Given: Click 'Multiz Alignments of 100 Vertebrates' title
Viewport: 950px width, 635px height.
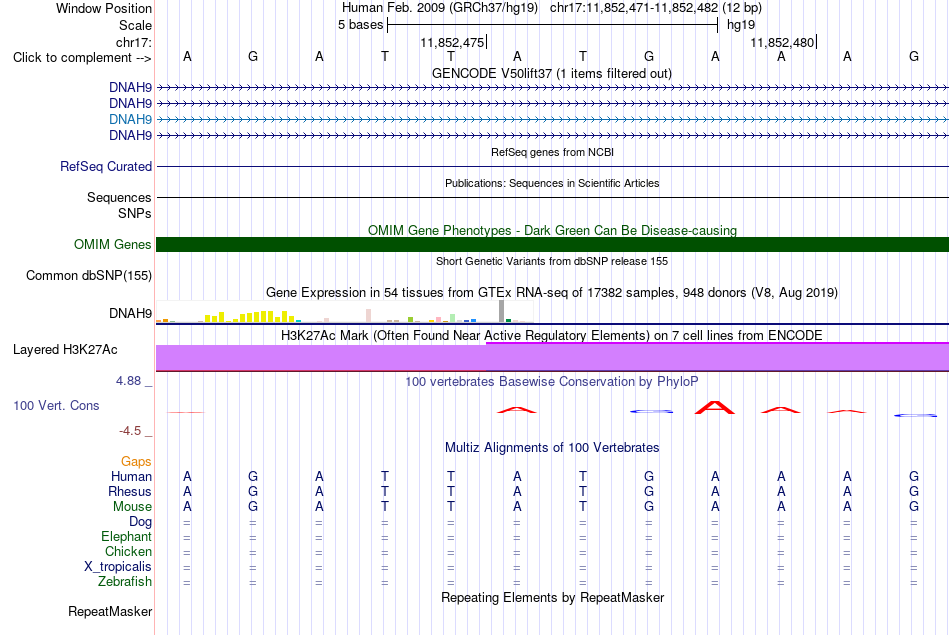Looking at the screenshot, I should point(552,447).
